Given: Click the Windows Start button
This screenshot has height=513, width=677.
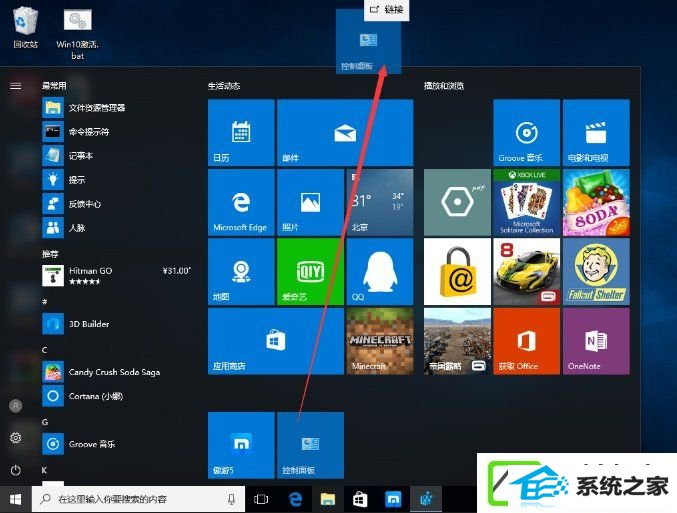Looking at the screenshot, I should (16, 500).
